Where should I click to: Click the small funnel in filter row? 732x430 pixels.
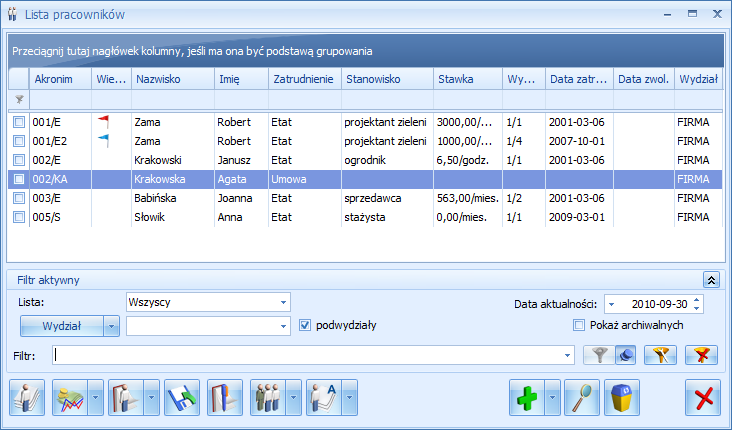[x=19, y=99]
